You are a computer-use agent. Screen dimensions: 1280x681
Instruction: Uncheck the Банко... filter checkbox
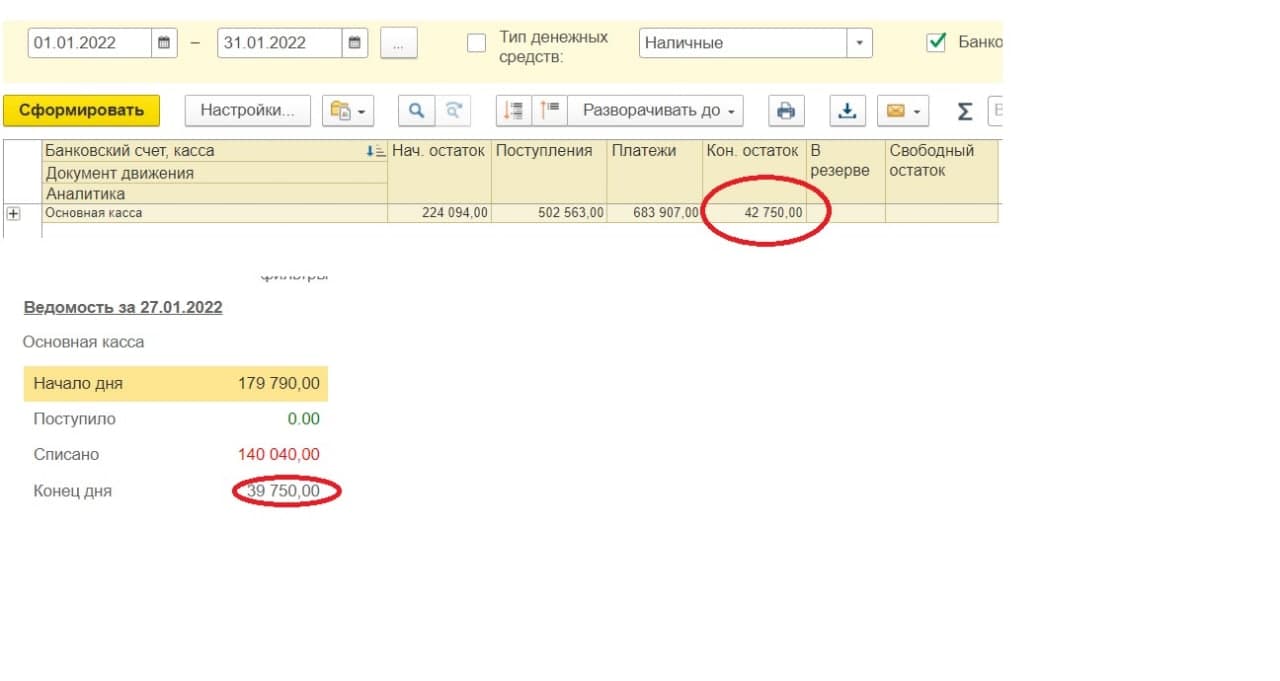(x=936, y=43)
